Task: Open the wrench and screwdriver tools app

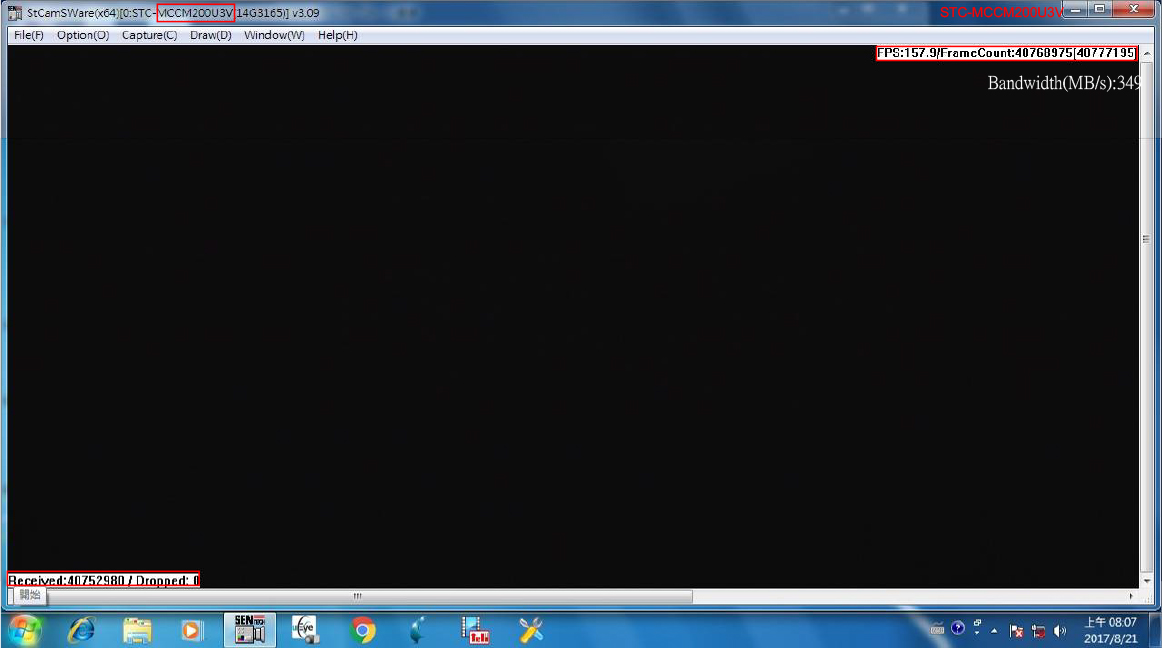Action: coord(531,629)
